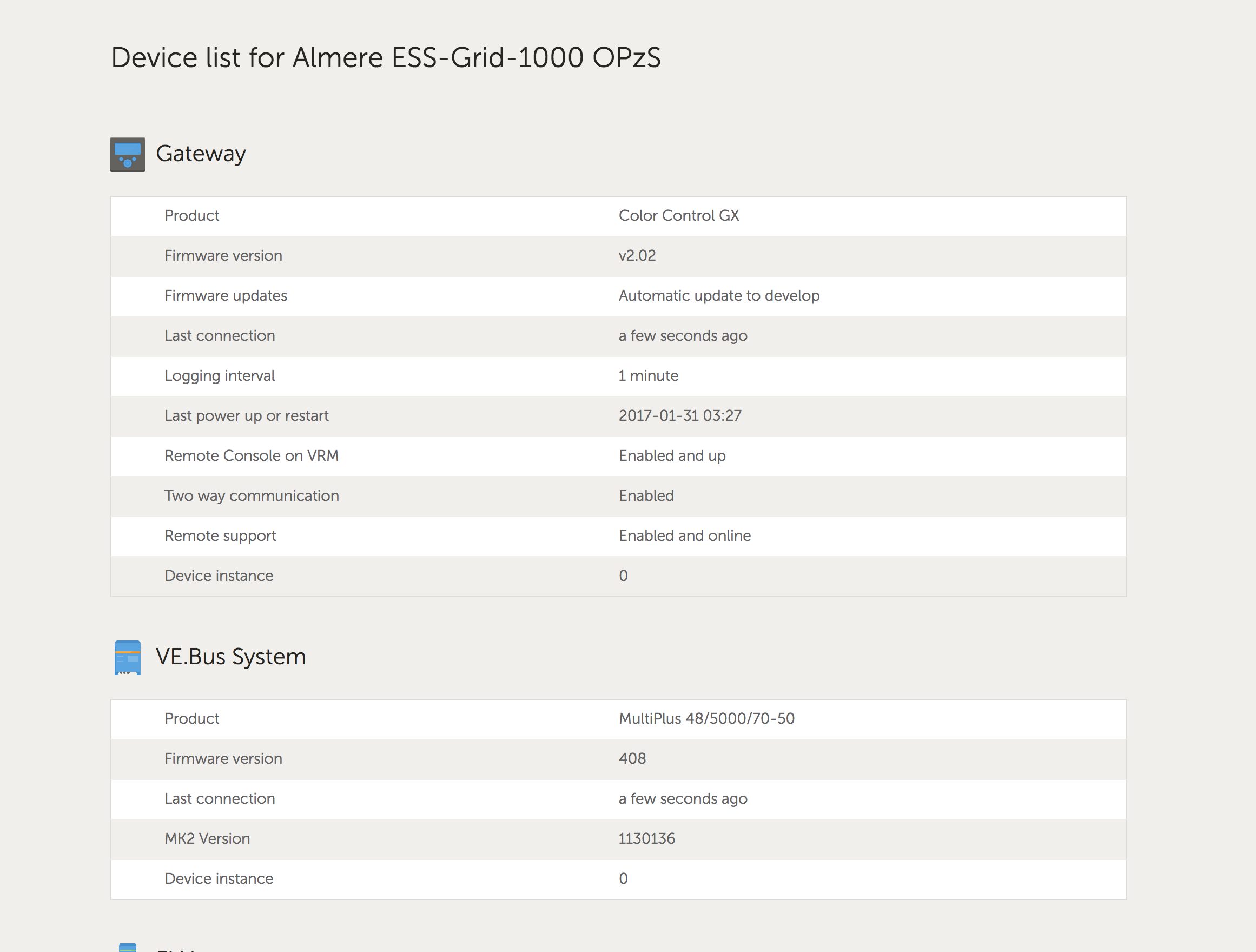This screenshot has height=952, width=1256.
Task: Click the VE.Bus System heading
Action: coord(230,656)
